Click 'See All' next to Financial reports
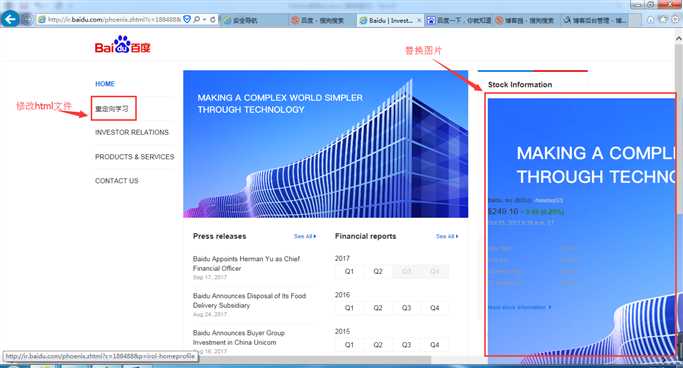This screenshot has height=368, width=683. tap(447, 236)
